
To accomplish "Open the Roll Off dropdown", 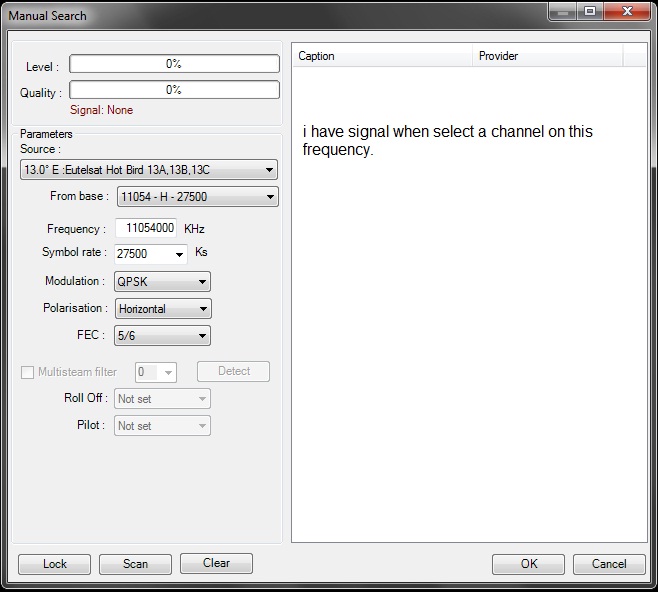I will [x=162, y=399].
